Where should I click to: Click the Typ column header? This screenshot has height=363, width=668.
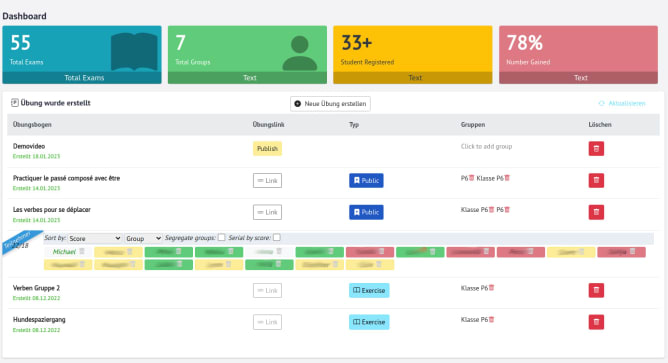[x=354, y=124]
